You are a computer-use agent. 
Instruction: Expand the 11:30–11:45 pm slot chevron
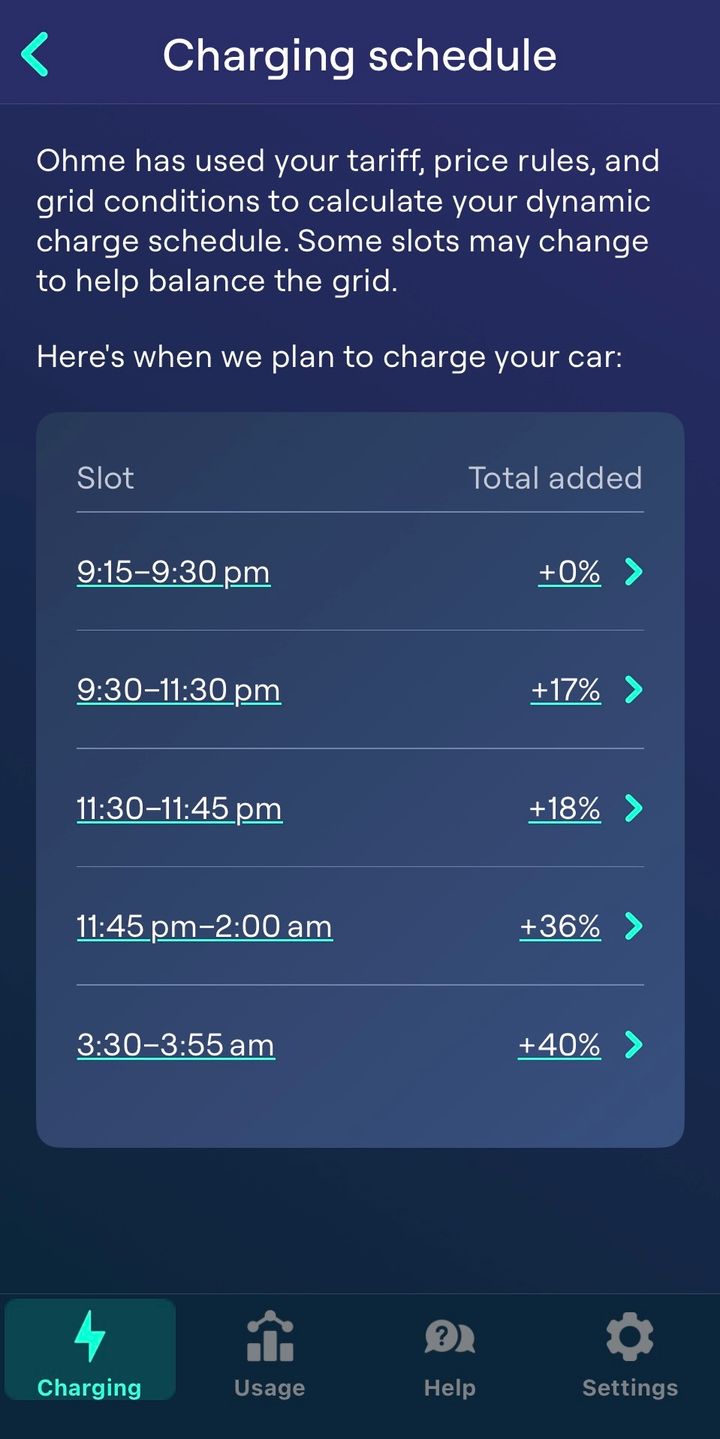633,808
